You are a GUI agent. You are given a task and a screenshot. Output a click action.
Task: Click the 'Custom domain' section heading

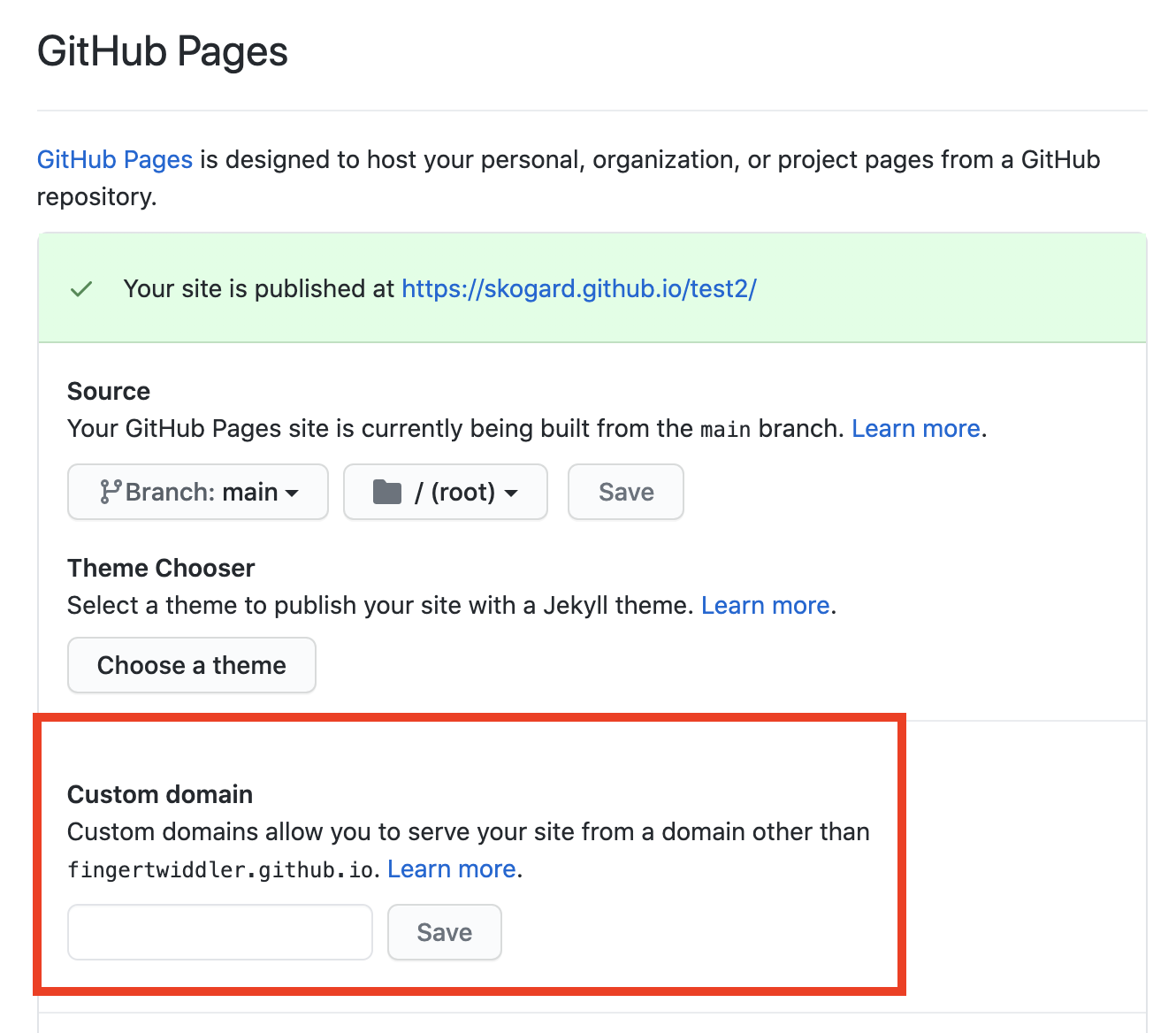160,795
